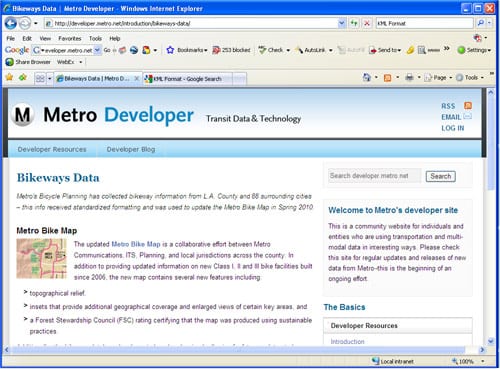
Task: Open the Favorites menu
Action: click(x=70, y=38)
